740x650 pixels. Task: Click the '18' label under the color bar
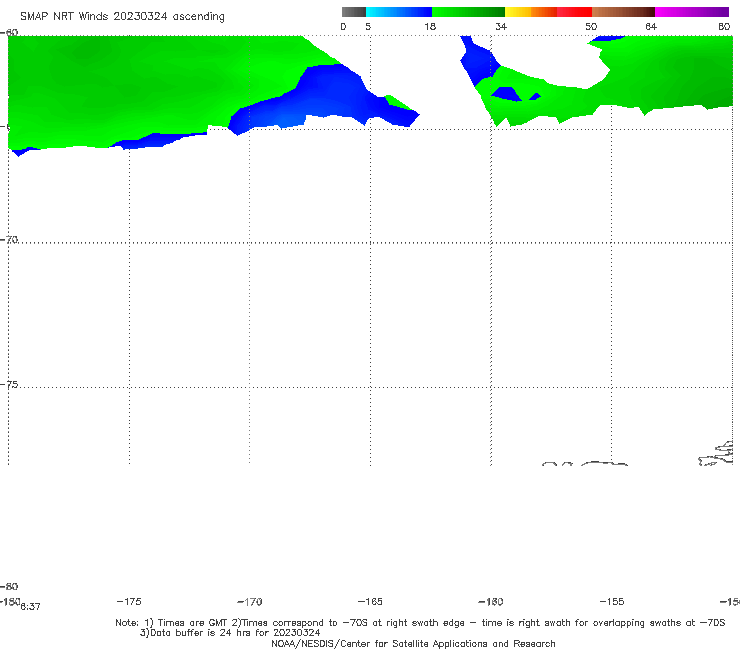tap(430, 27)
